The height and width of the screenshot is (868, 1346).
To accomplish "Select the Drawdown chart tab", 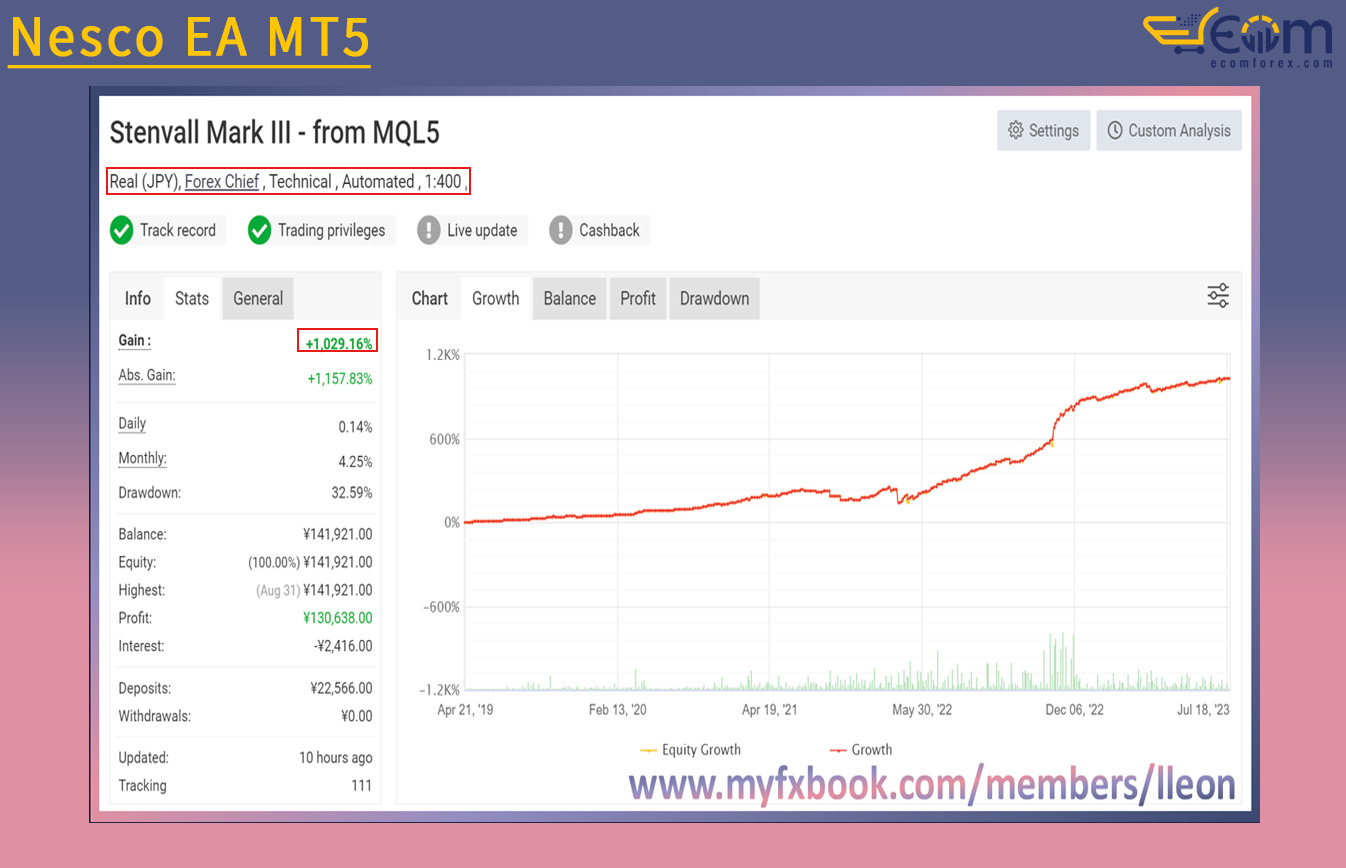I will [x=714, y=299].
